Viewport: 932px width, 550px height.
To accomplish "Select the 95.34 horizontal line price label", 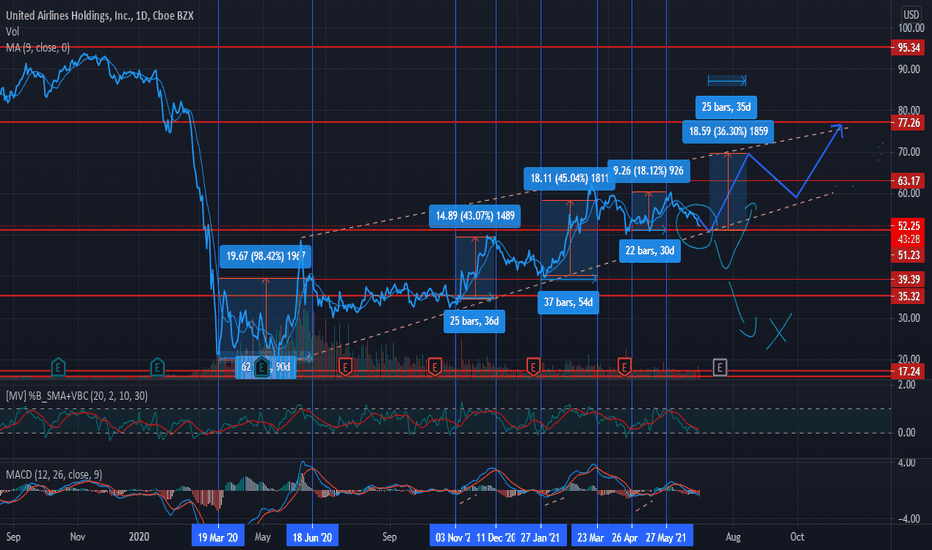I will point(908,48).
